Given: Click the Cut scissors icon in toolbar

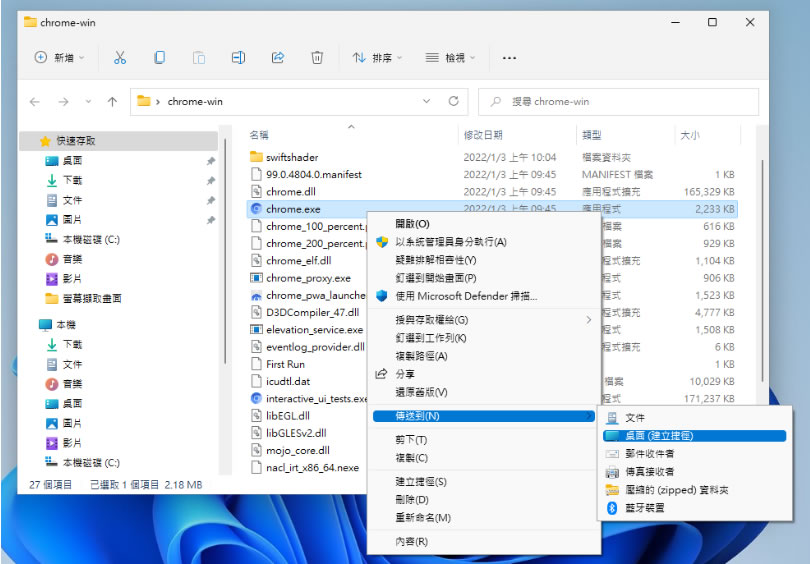Looking at the screenshot, I should (x=120, y=57).
